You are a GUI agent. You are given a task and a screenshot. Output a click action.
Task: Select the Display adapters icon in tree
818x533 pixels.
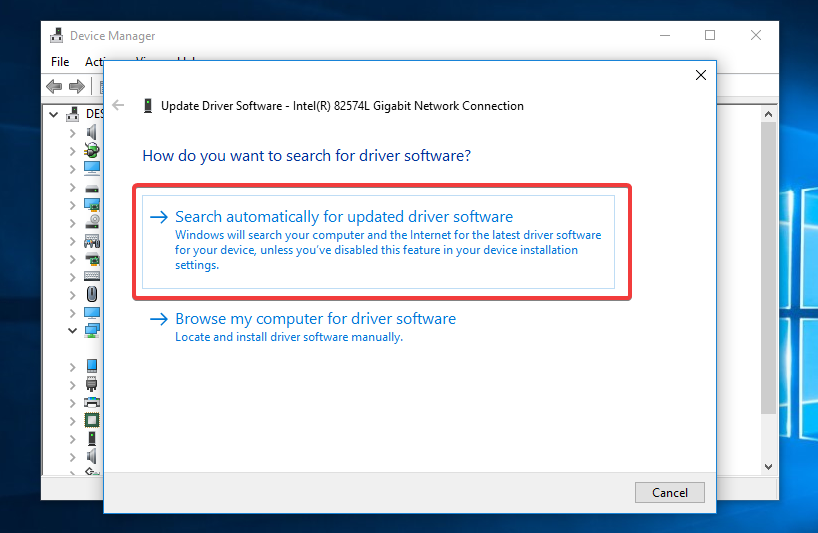pos(92,204)
